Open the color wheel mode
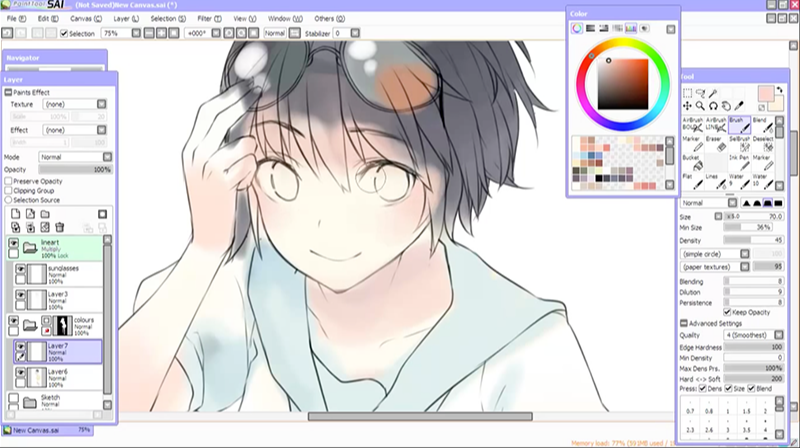800x448 pixels. (x=577, y=29)
